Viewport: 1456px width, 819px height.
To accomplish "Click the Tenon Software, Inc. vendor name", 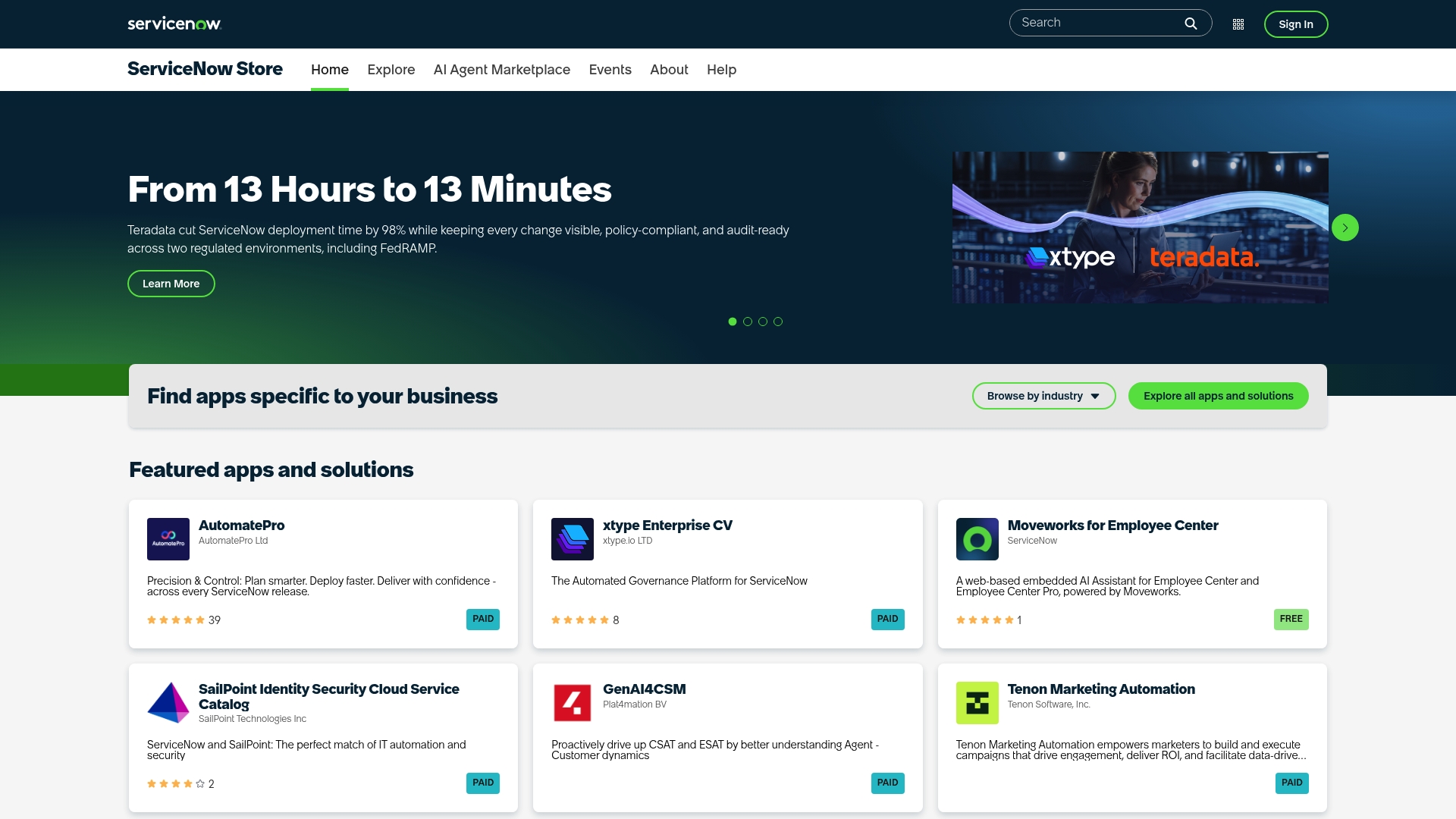I will tap(1049, 704).
